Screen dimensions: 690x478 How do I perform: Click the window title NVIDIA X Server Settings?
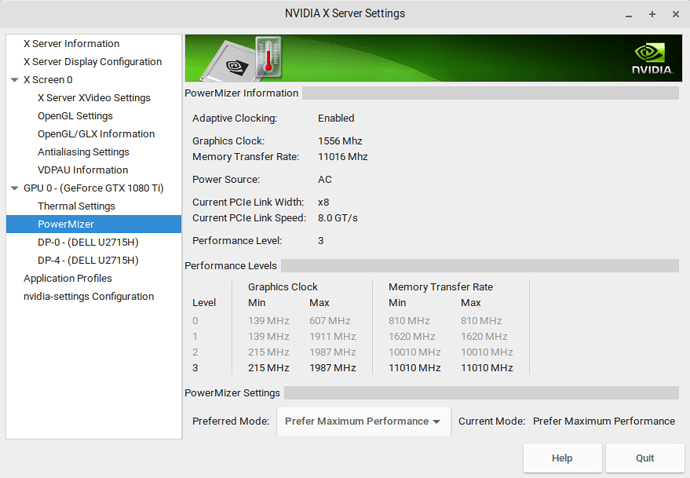point(345,14)
